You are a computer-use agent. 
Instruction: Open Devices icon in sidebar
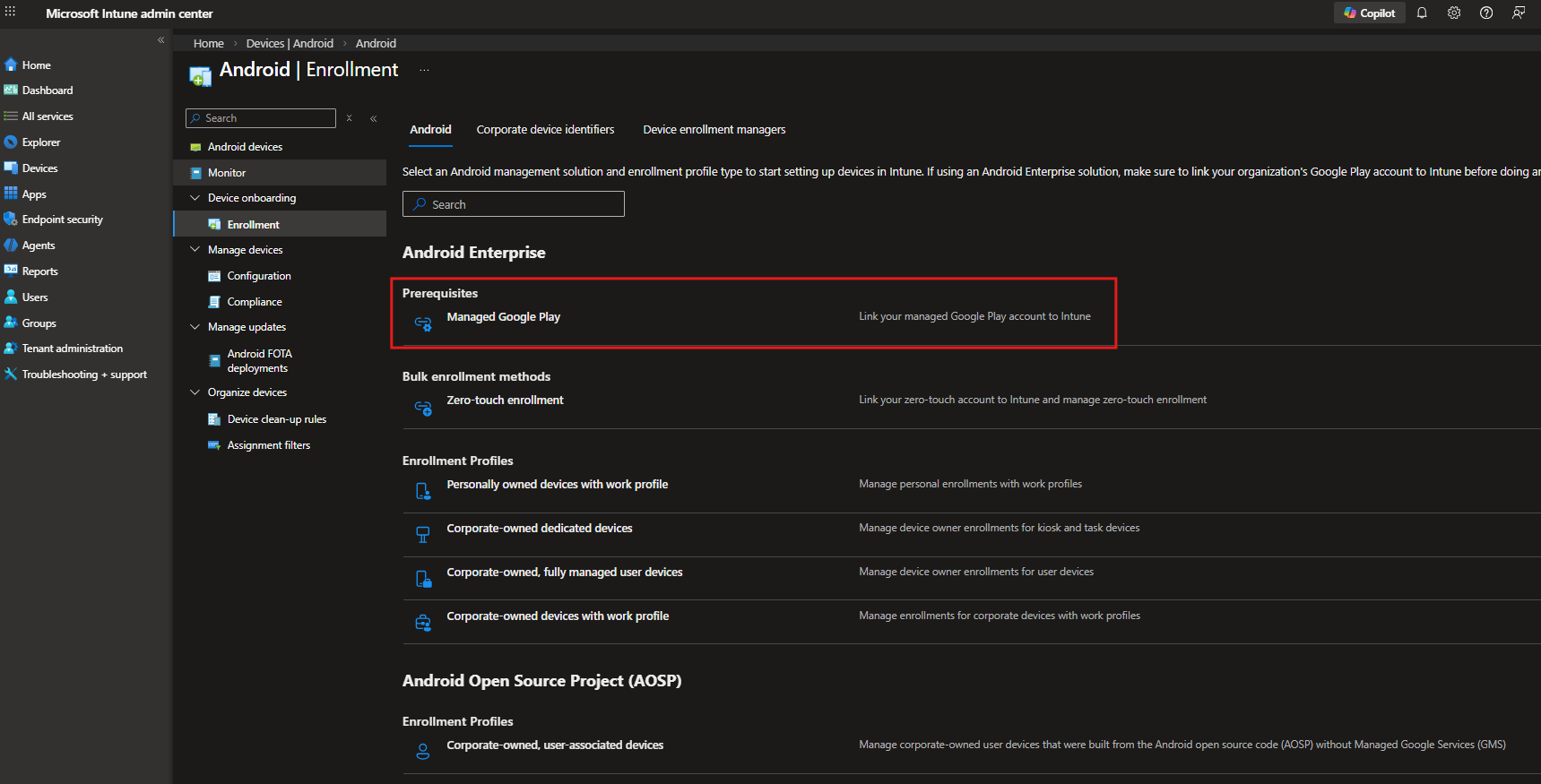[x=11, y=168]
